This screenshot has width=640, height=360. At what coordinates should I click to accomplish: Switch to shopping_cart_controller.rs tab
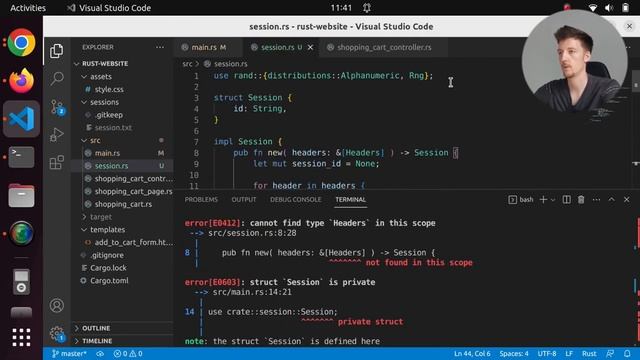[x=384, y=47]
